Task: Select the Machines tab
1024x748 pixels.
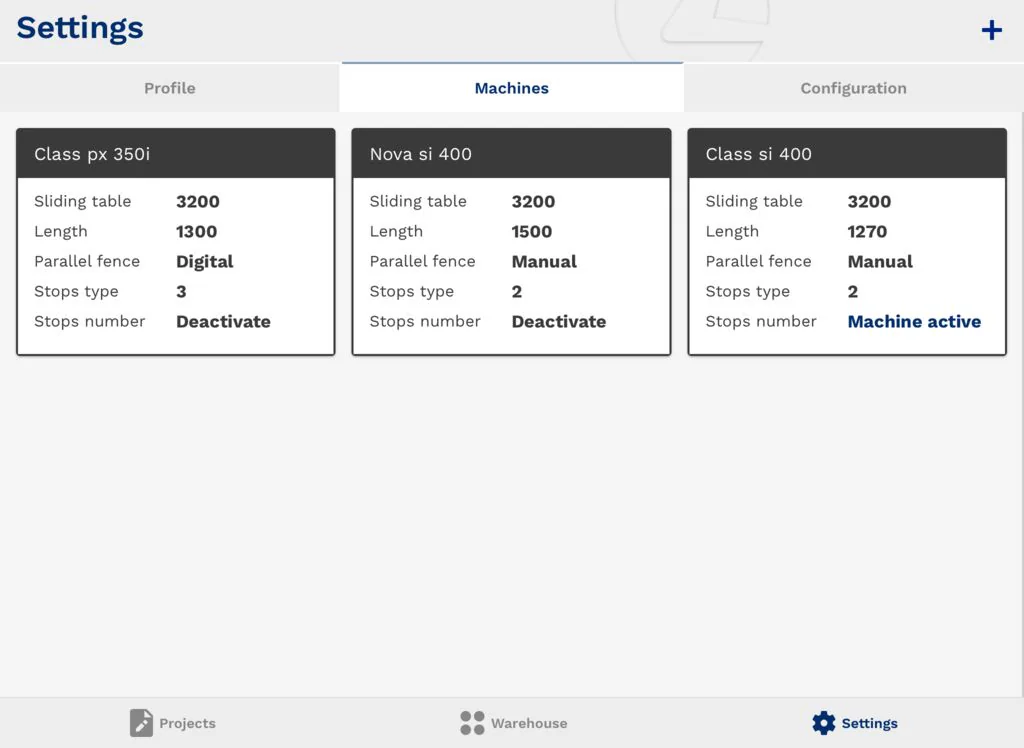Action: coord(512,88)
